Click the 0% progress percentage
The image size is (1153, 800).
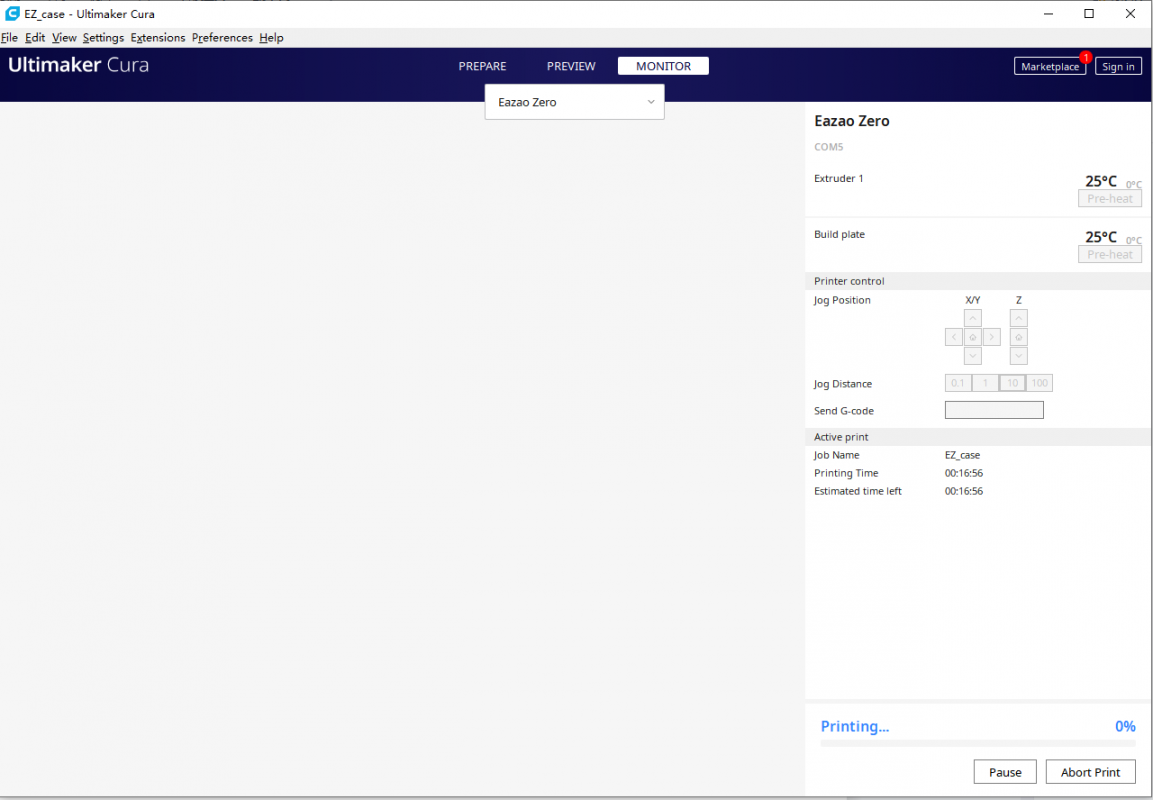pyautogui.click(x=1125, y=726)
